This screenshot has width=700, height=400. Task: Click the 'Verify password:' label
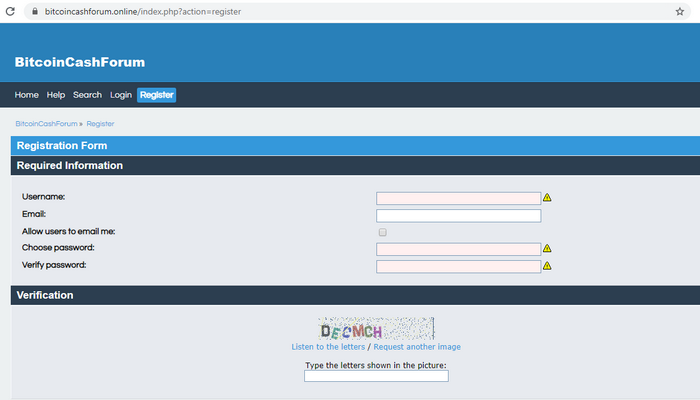[54, 265]
